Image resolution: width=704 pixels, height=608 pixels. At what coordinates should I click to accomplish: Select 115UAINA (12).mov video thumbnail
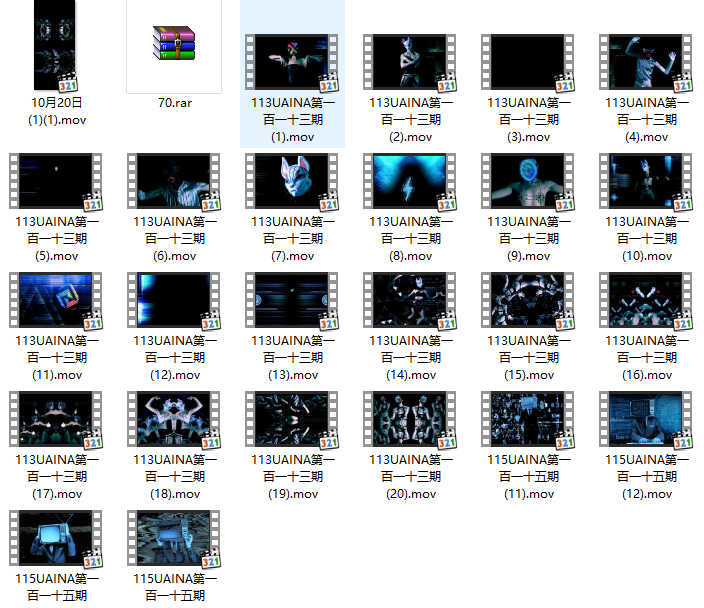(x=646, y=419)
